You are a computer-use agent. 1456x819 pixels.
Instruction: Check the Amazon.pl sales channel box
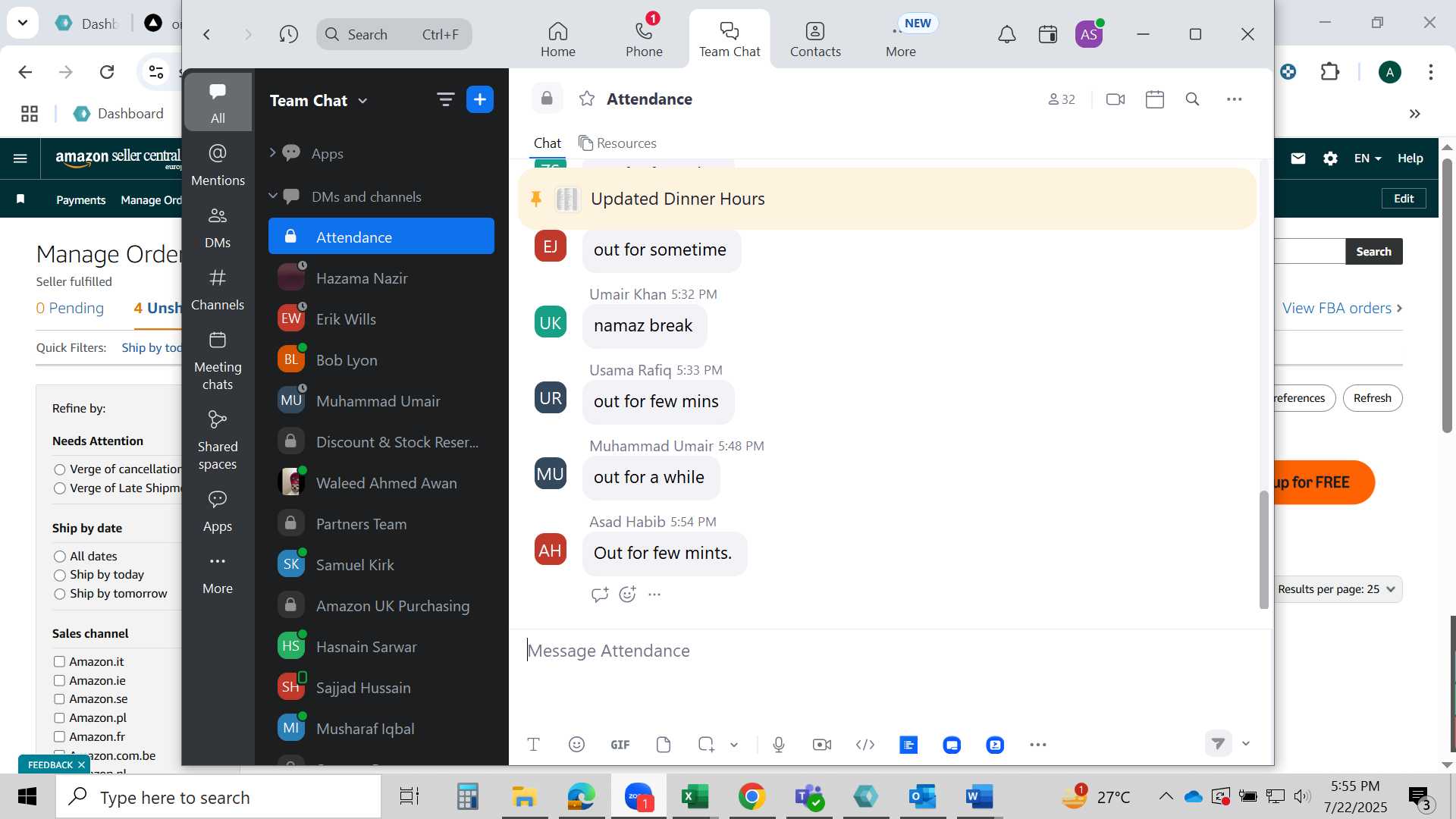pyautogui.click(x=59, y=718)
